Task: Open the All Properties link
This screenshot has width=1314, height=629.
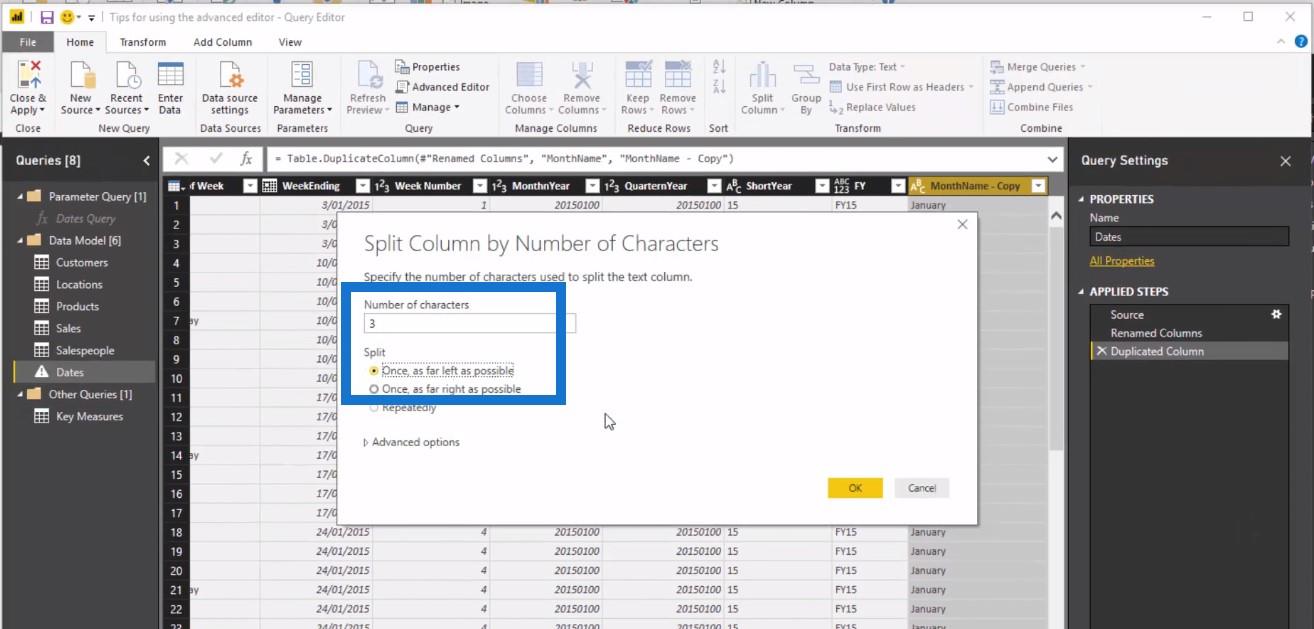Action: 1122,261
